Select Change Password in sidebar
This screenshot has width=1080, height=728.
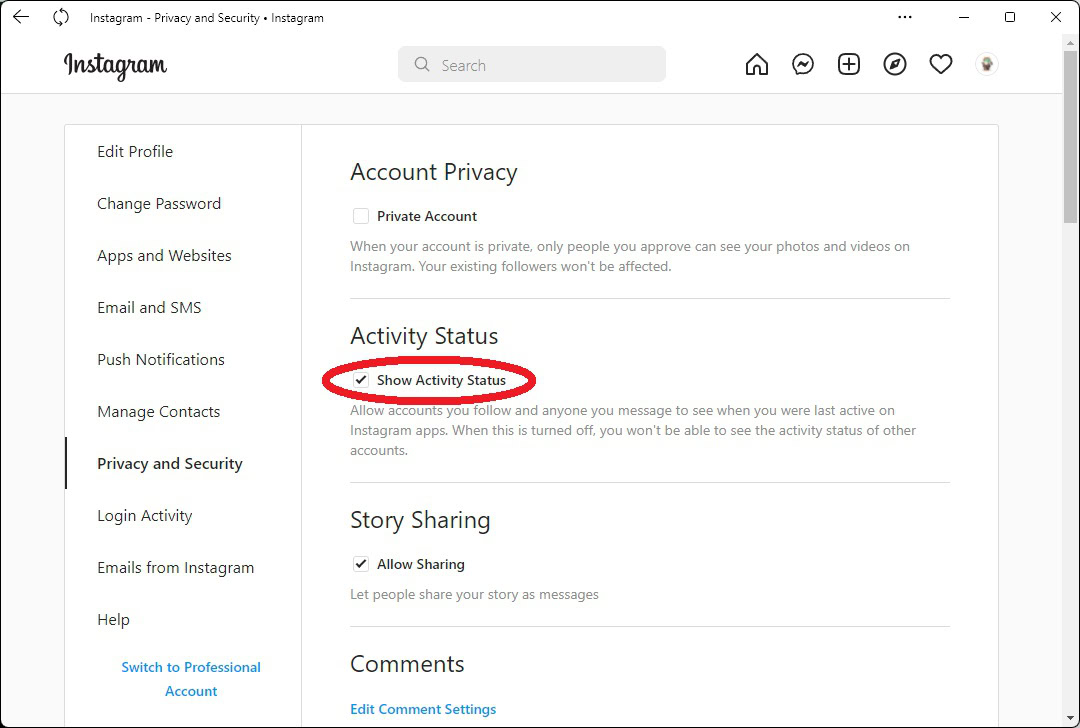159,204
